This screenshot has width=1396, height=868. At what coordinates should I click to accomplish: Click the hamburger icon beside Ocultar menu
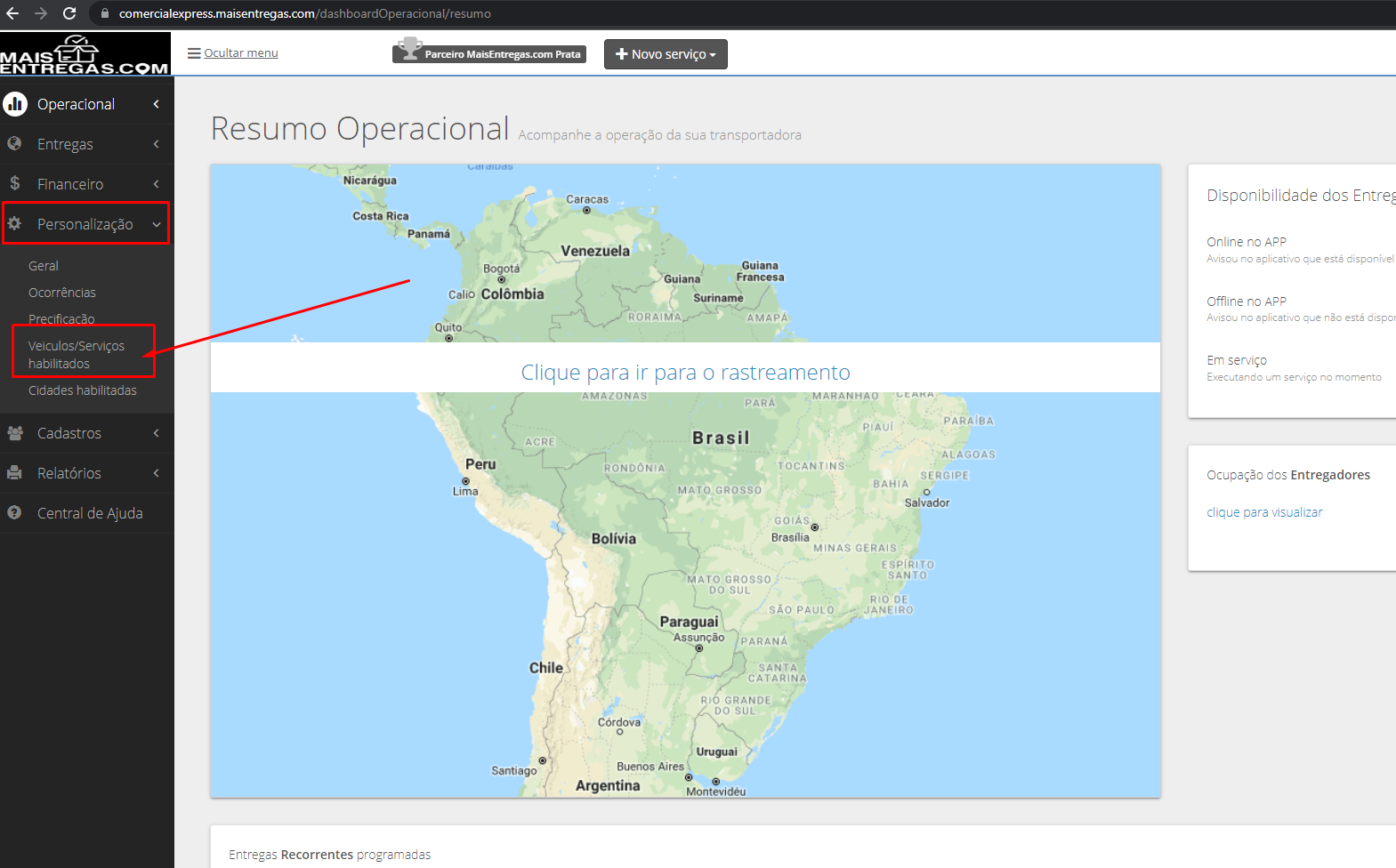[x=194, y=53]
